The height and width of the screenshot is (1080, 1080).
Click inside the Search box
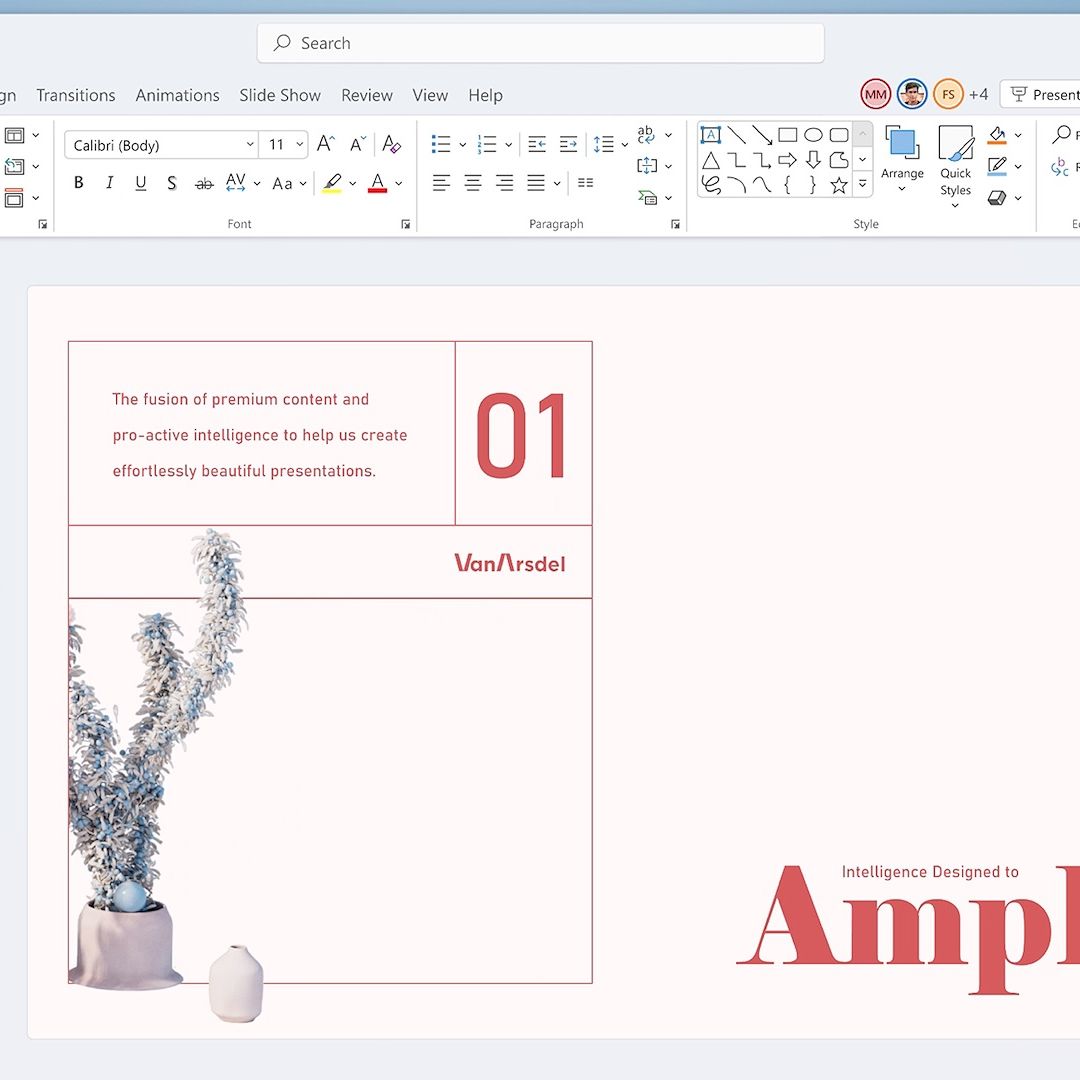coord(540,43)
